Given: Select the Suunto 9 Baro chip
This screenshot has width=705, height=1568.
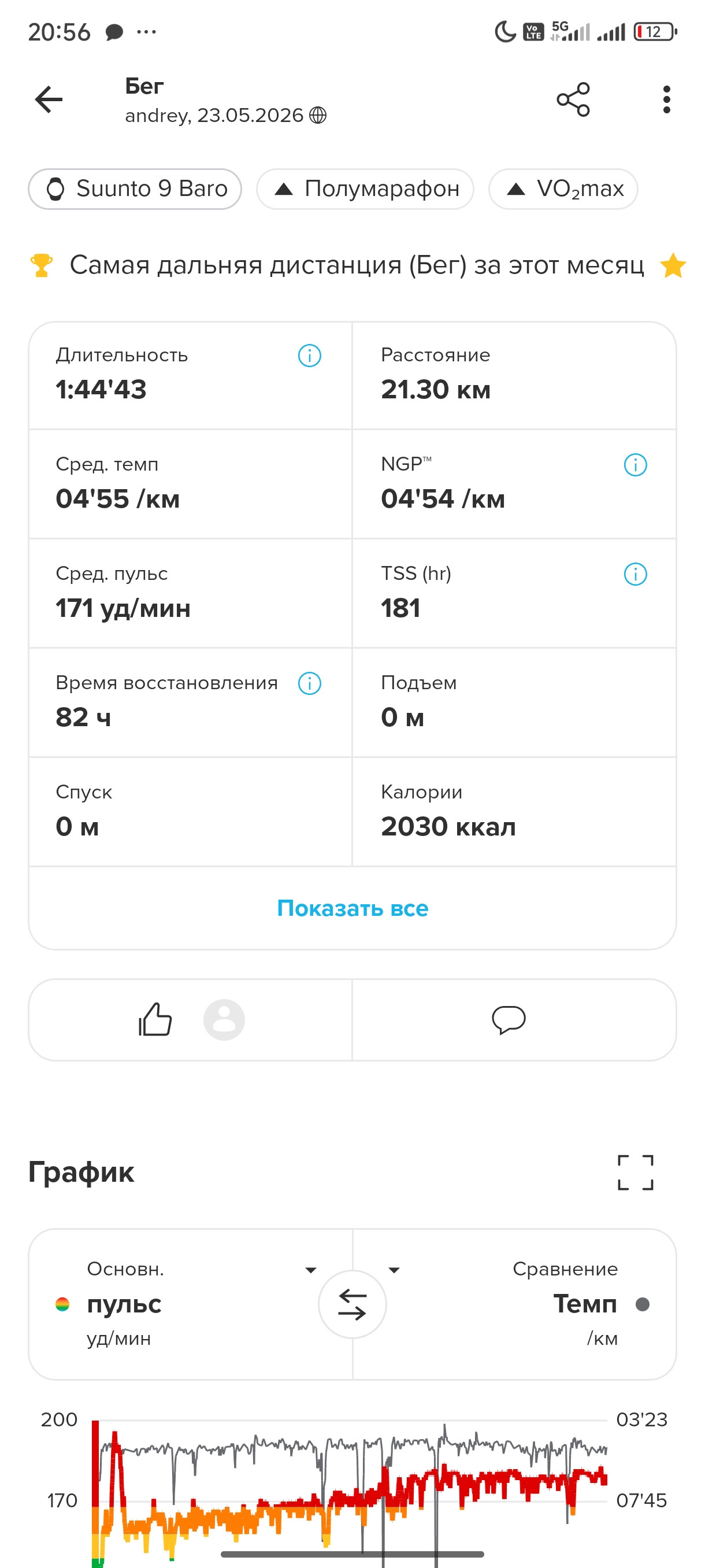Looking at the screenshot, I should click(135, 189).
